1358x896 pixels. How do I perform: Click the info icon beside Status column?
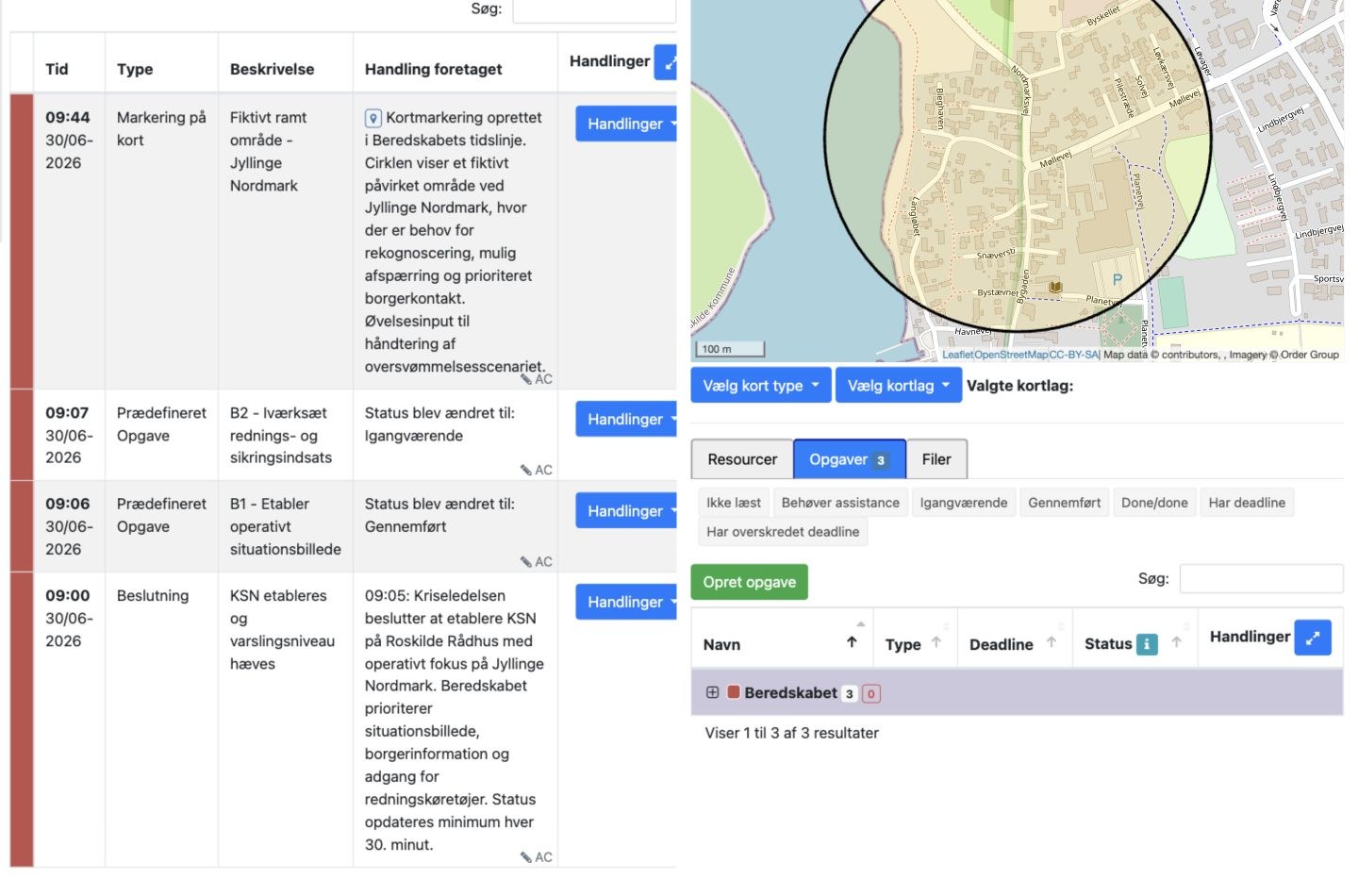(x=1147, y=644)
